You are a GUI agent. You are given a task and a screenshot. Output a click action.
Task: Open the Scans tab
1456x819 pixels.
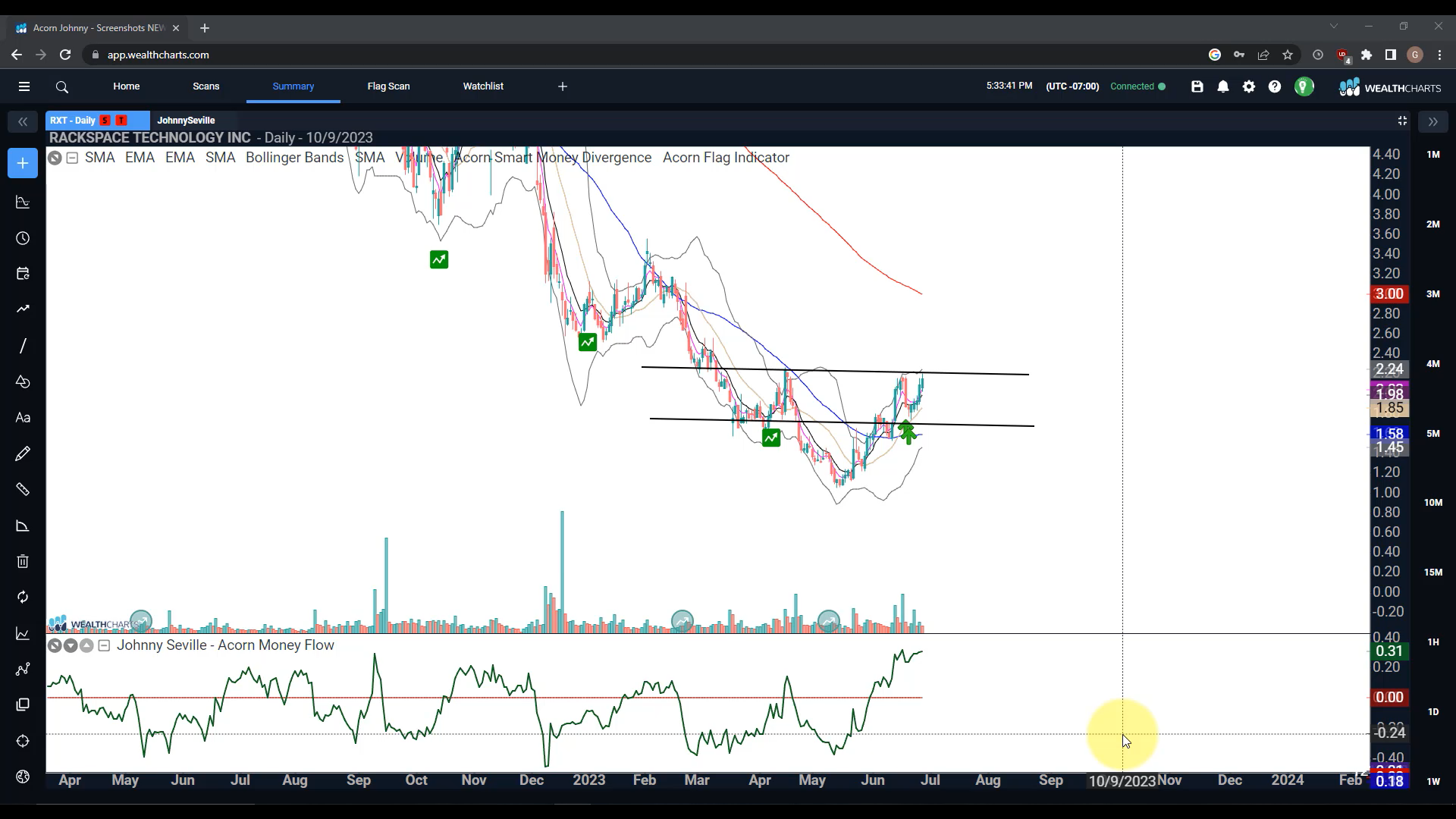[206, 86]
